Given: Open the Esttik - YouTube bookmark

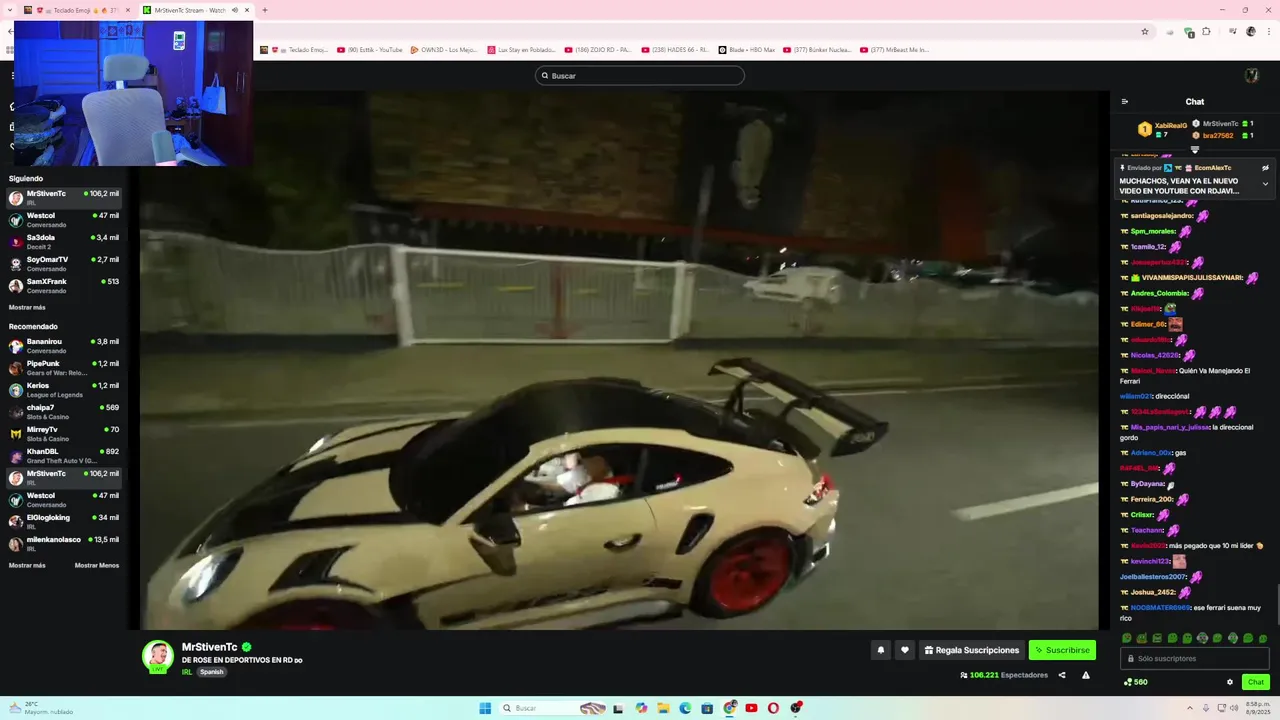Looking at the screenshot, I should [x=370, y=49].
